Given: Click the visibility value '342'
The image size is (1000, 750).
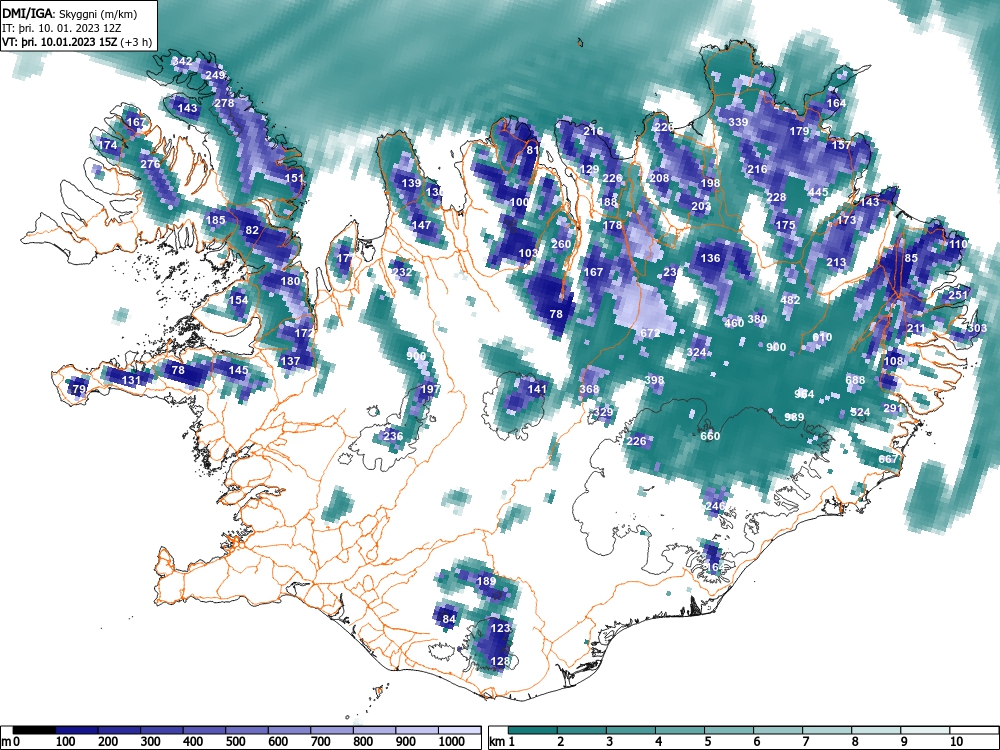Looking at the screenshot, I should click(x=182, y=61).
